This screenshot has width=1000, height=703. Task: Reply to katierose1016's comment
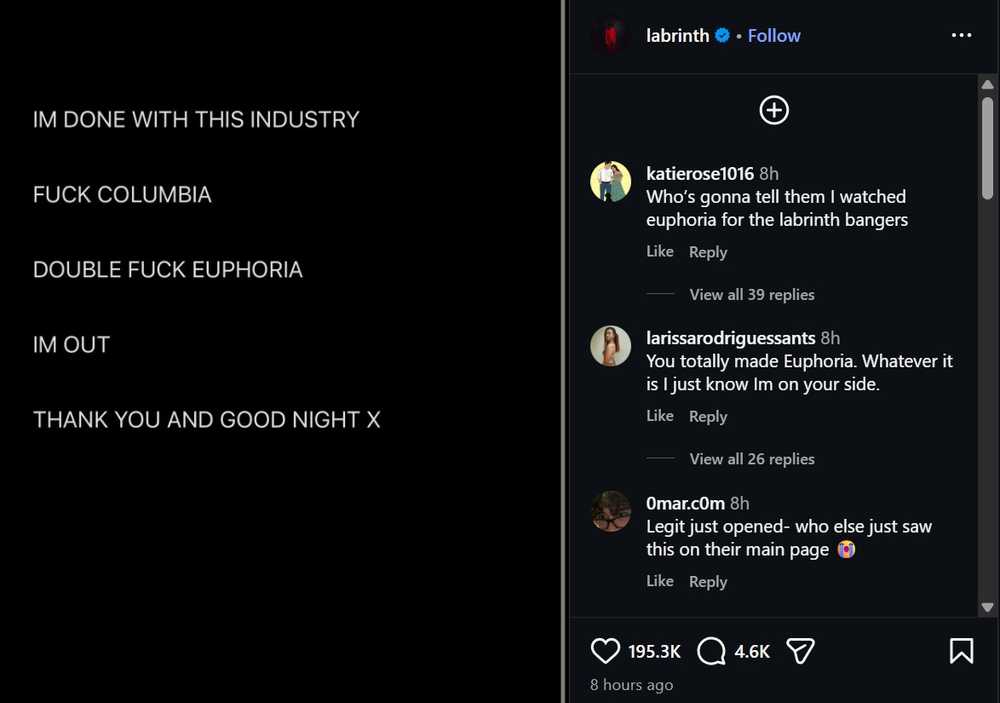[708, 252]
